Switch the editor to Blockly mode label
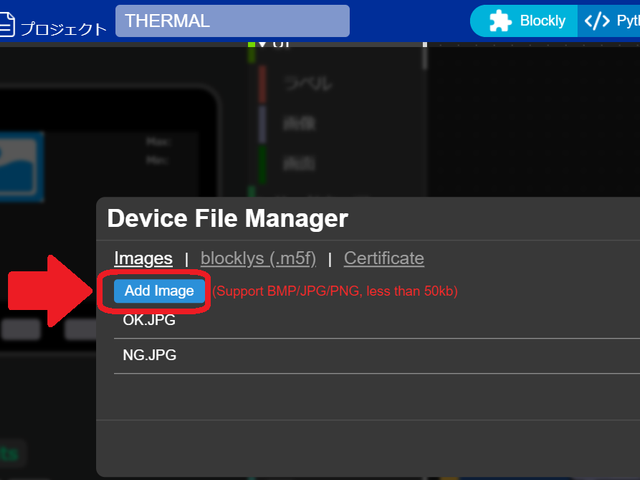Viewport: 640px width, 480px height. pyautogui.click(x=542, y=21)
